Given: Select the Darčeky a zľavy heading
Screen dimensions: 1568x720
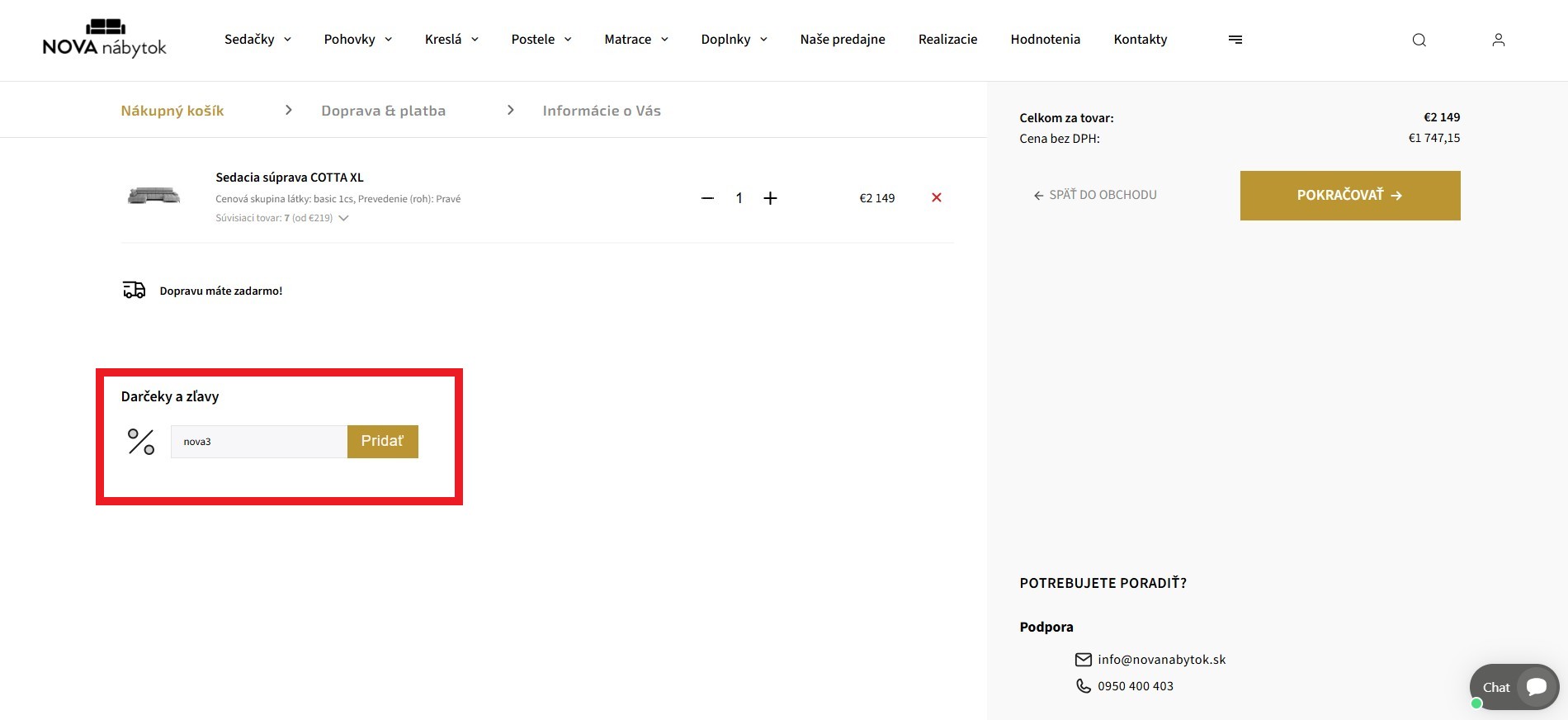Looking at the screenshot, I should (x=170, y=396).
